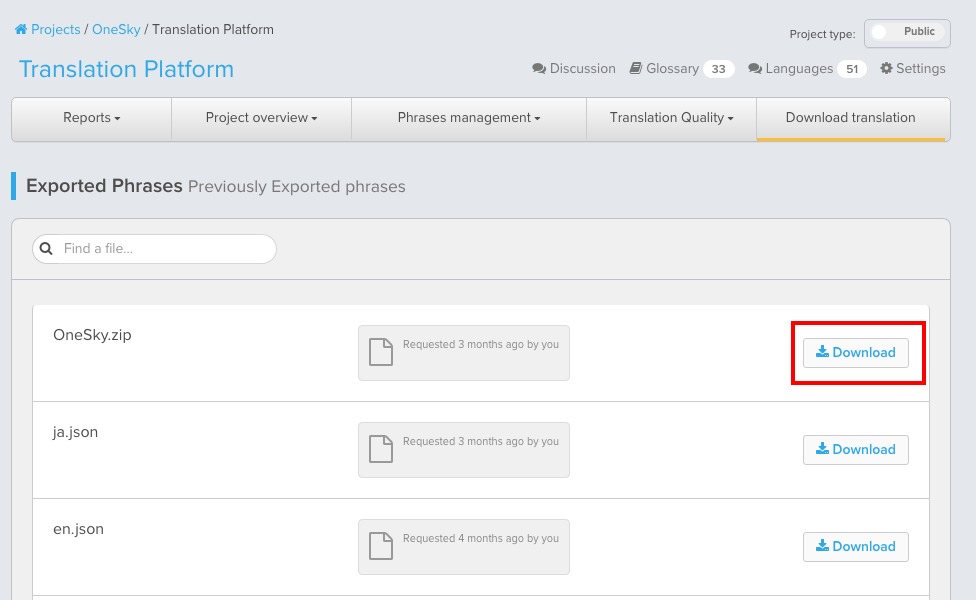
Task: Open the Languages link
Action: pos(791,68)
